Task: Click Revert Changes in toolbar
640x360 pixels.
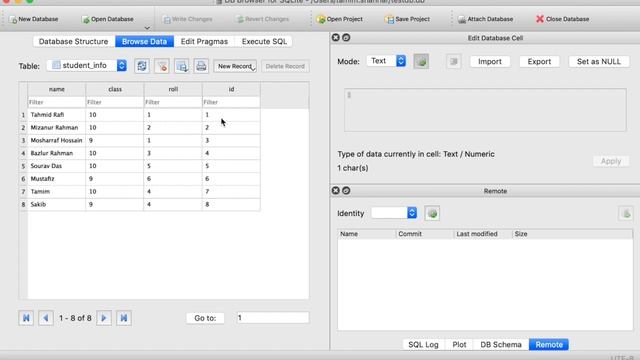Action: click(262, 19)
